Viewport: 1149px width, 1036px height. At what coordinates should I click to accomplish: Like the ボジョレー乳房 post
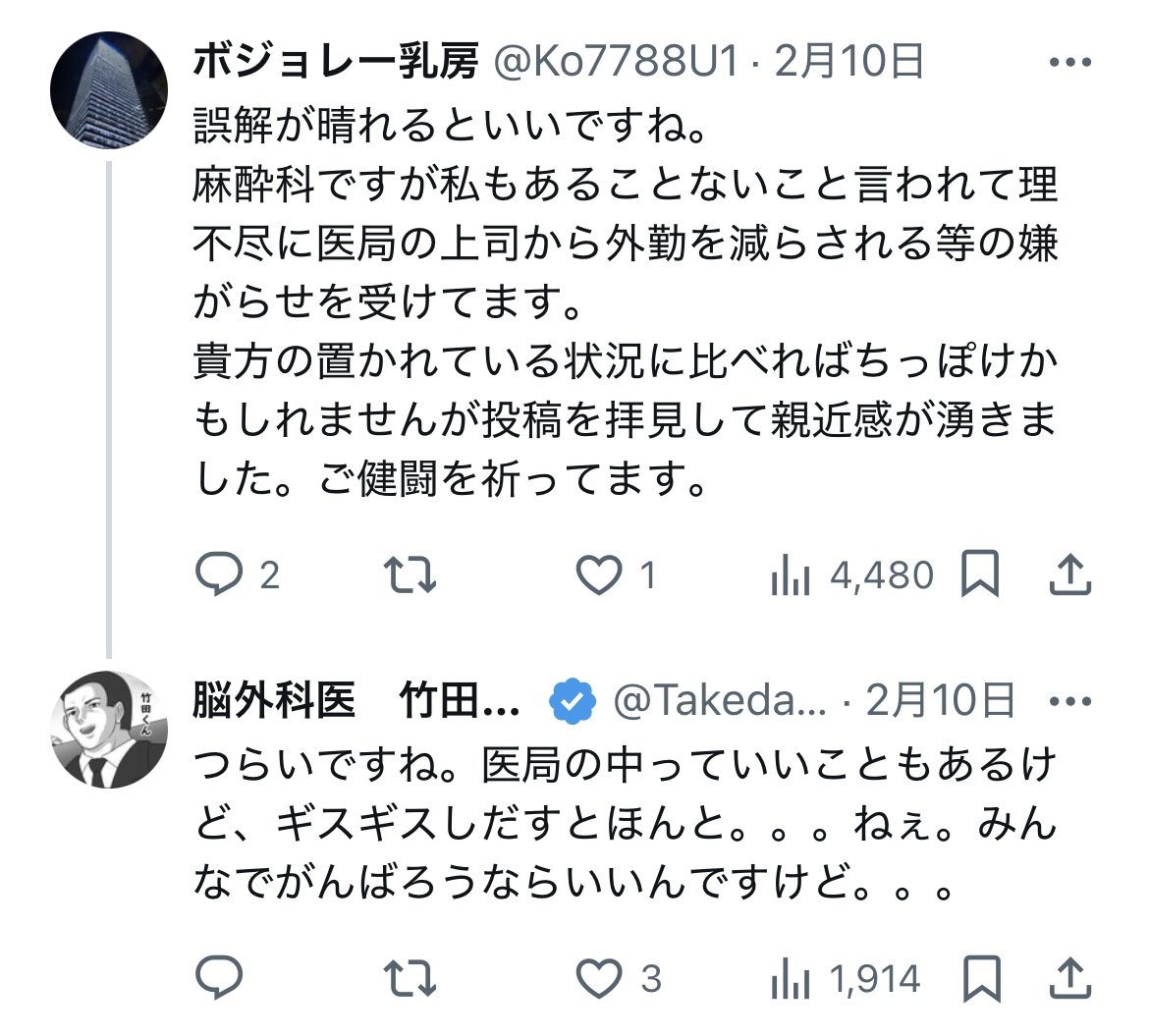point(598,574)
